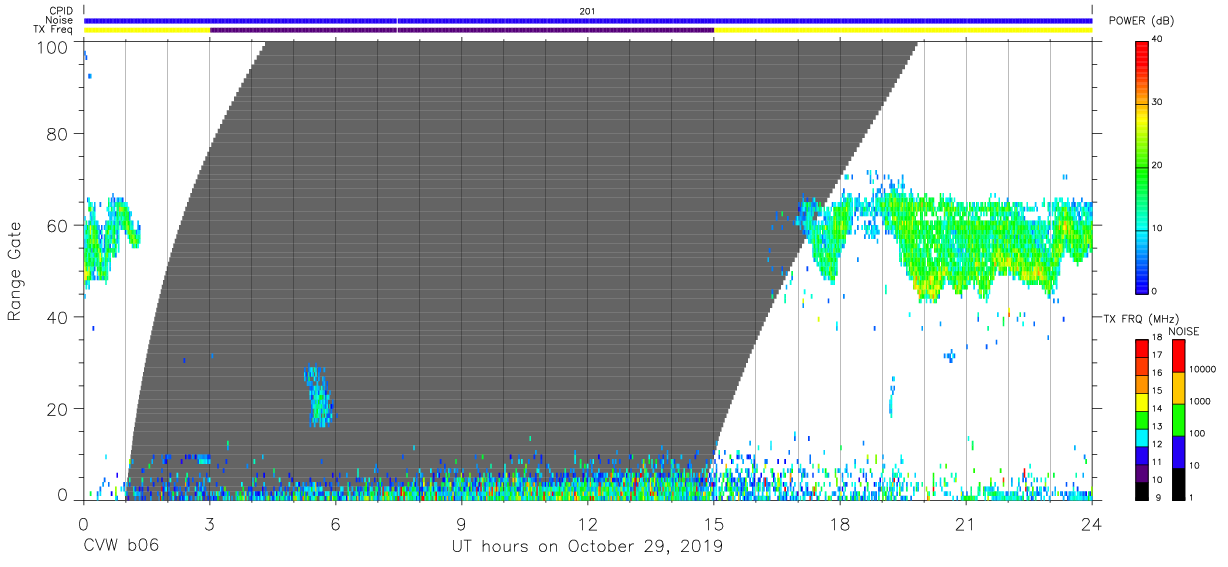Click the 20 tick on the Range Gate axis

[x=59, y=409]
